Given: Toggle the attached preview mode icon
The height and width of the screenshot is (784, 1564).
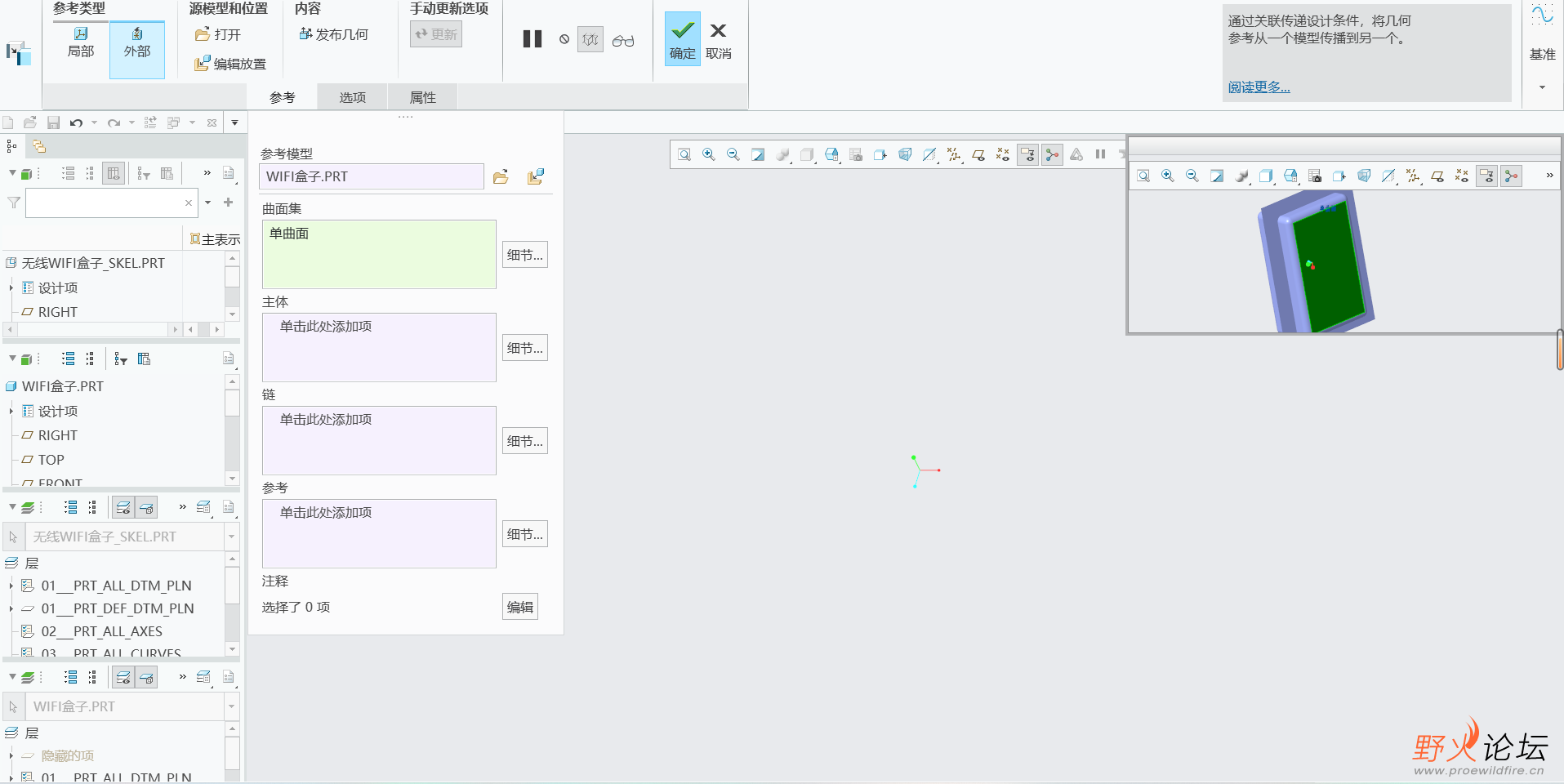Looking at the screenshot, I should (590, 39).
